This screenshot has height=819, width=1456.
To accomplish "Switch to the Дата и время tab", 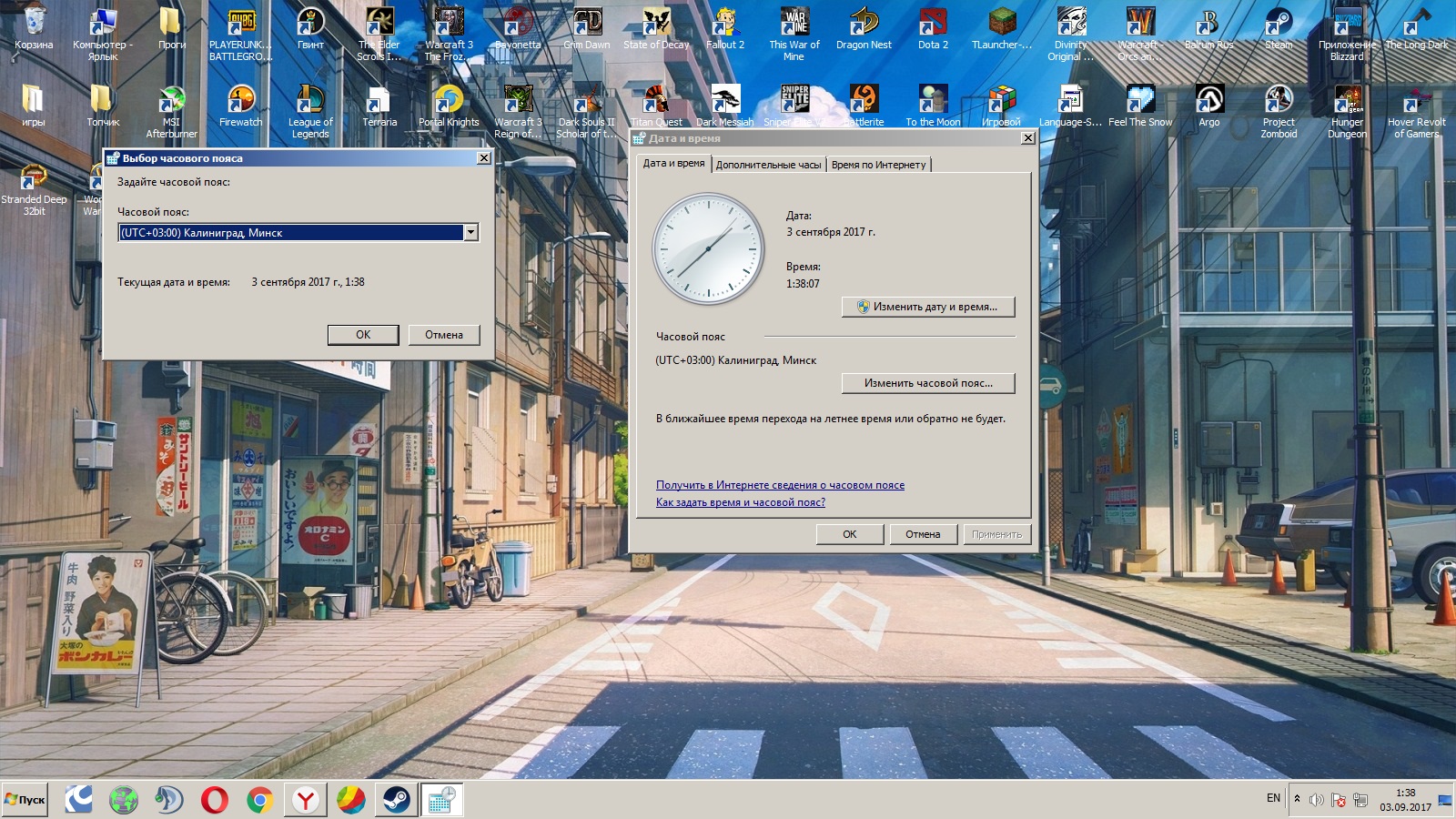I will click(673, 164).
